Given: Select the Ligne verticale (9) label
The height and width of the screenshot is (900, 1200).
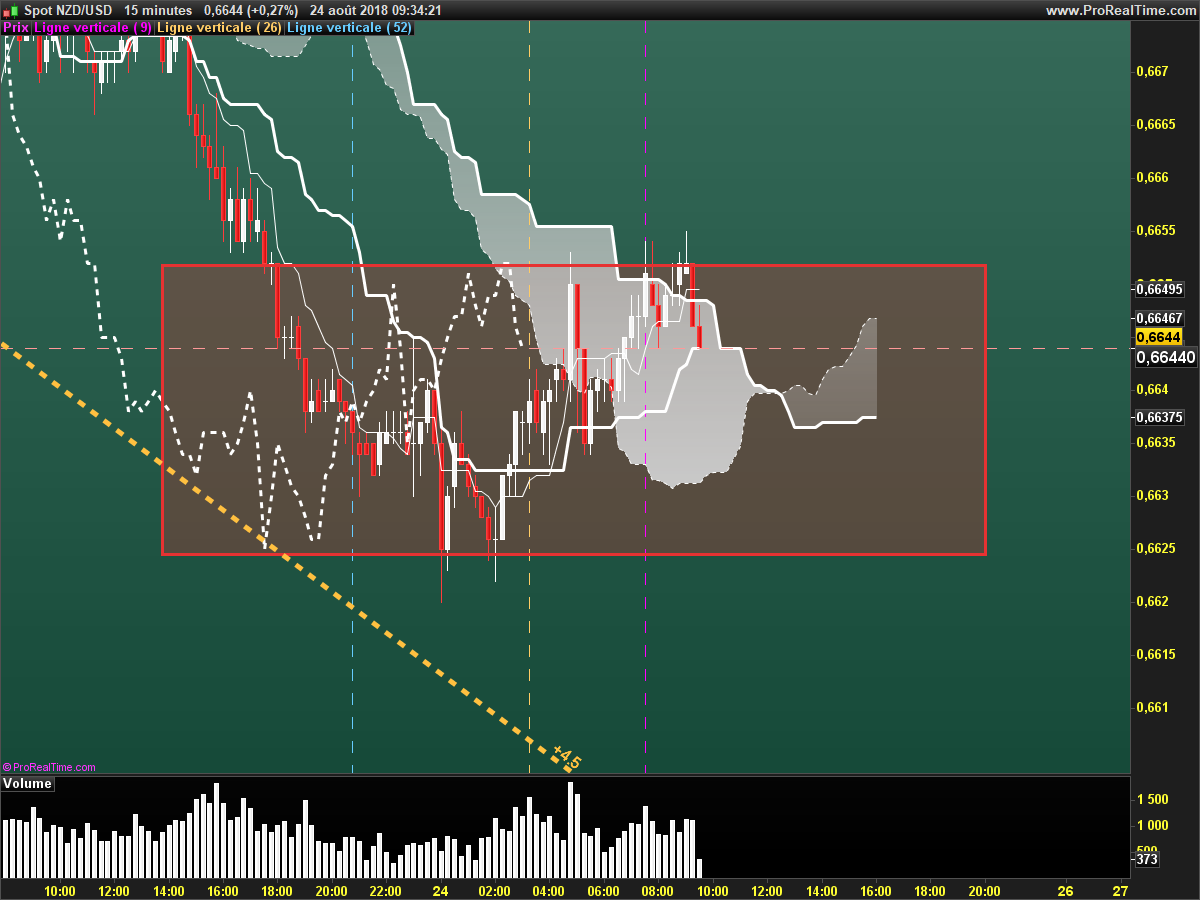Looking at the screenshot, I should click(93, 28).
